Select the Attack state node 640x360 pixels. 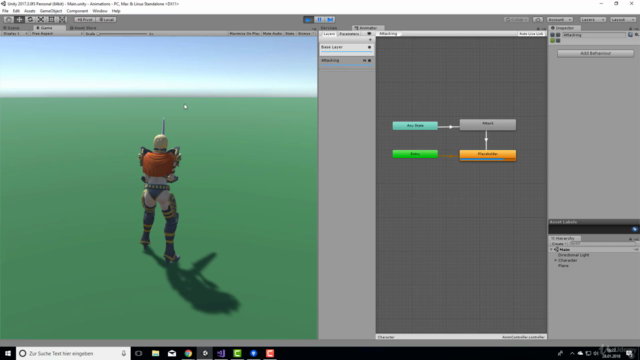click(488, 124)
